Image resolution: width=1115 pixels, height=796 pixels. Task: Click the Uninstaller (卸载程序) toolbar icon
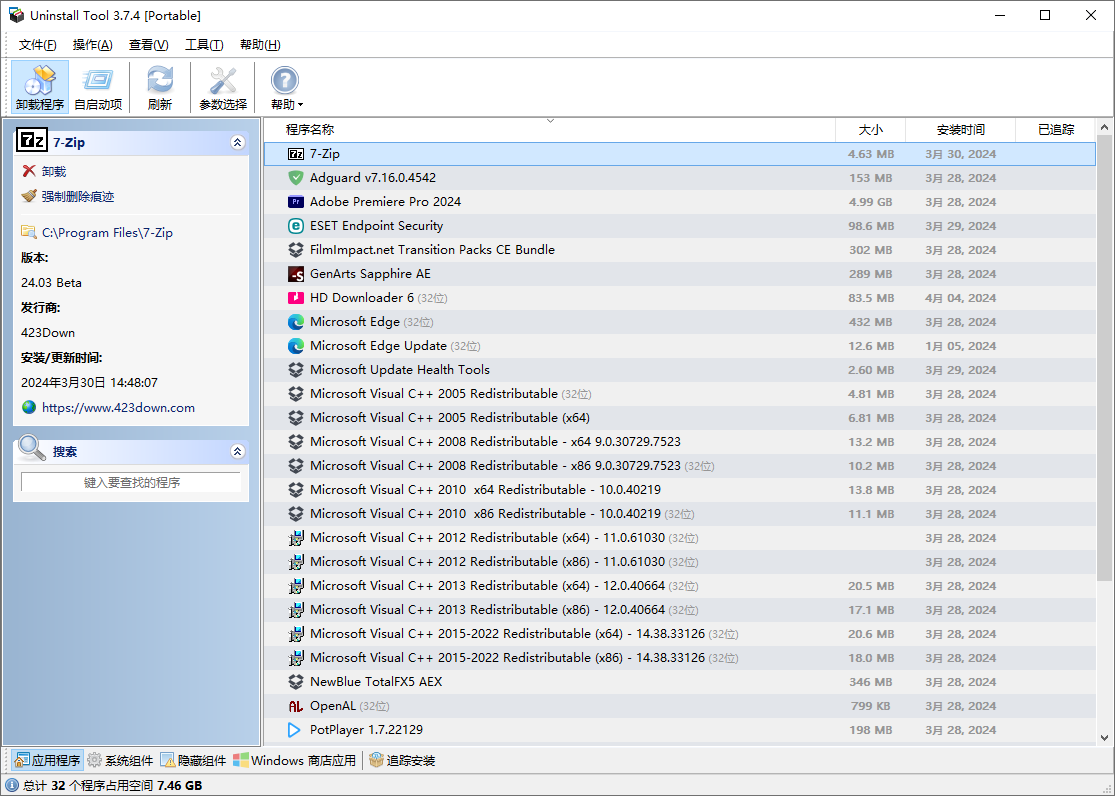(x=40, y=87)
